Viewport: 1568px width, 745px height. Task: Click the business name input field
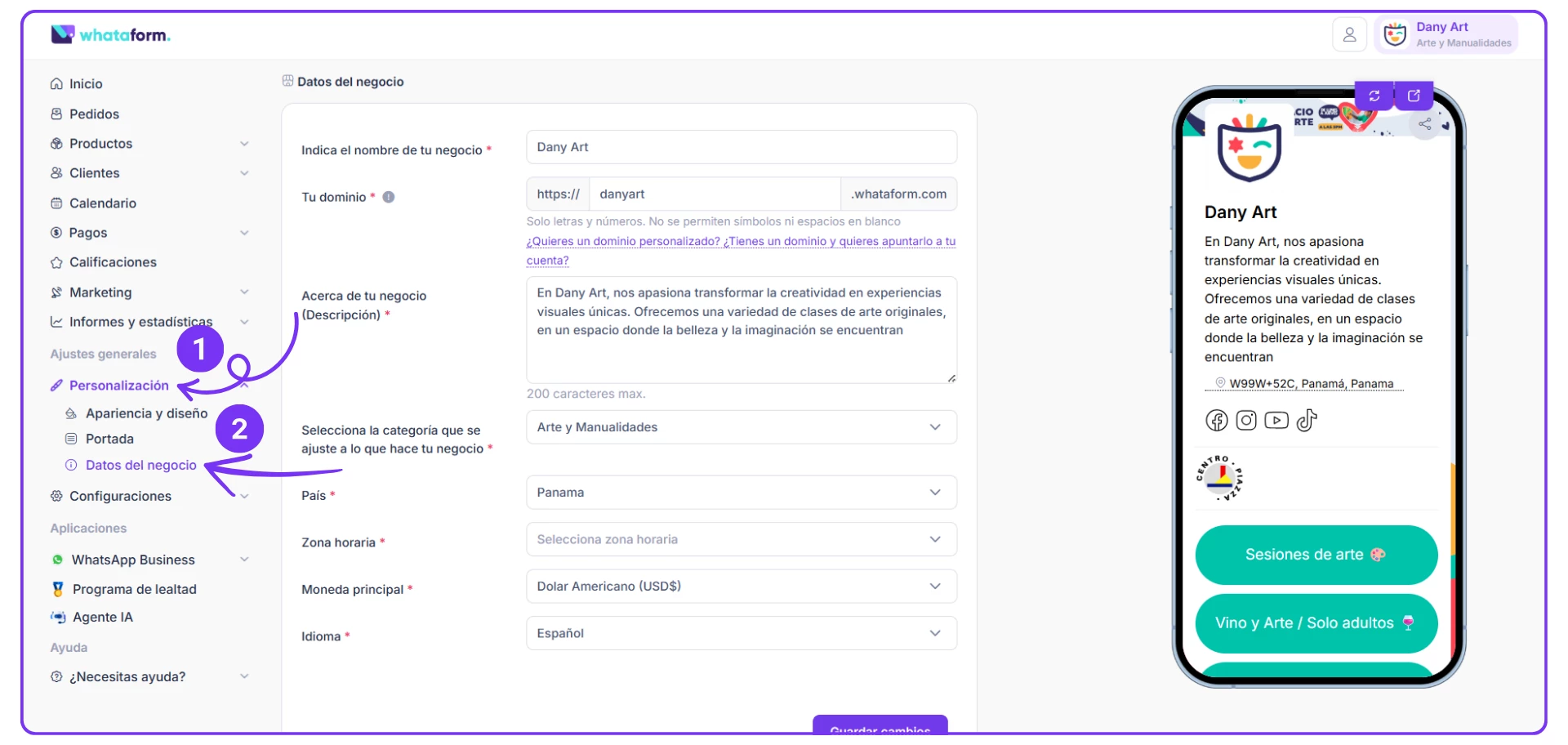pos(741,147)
